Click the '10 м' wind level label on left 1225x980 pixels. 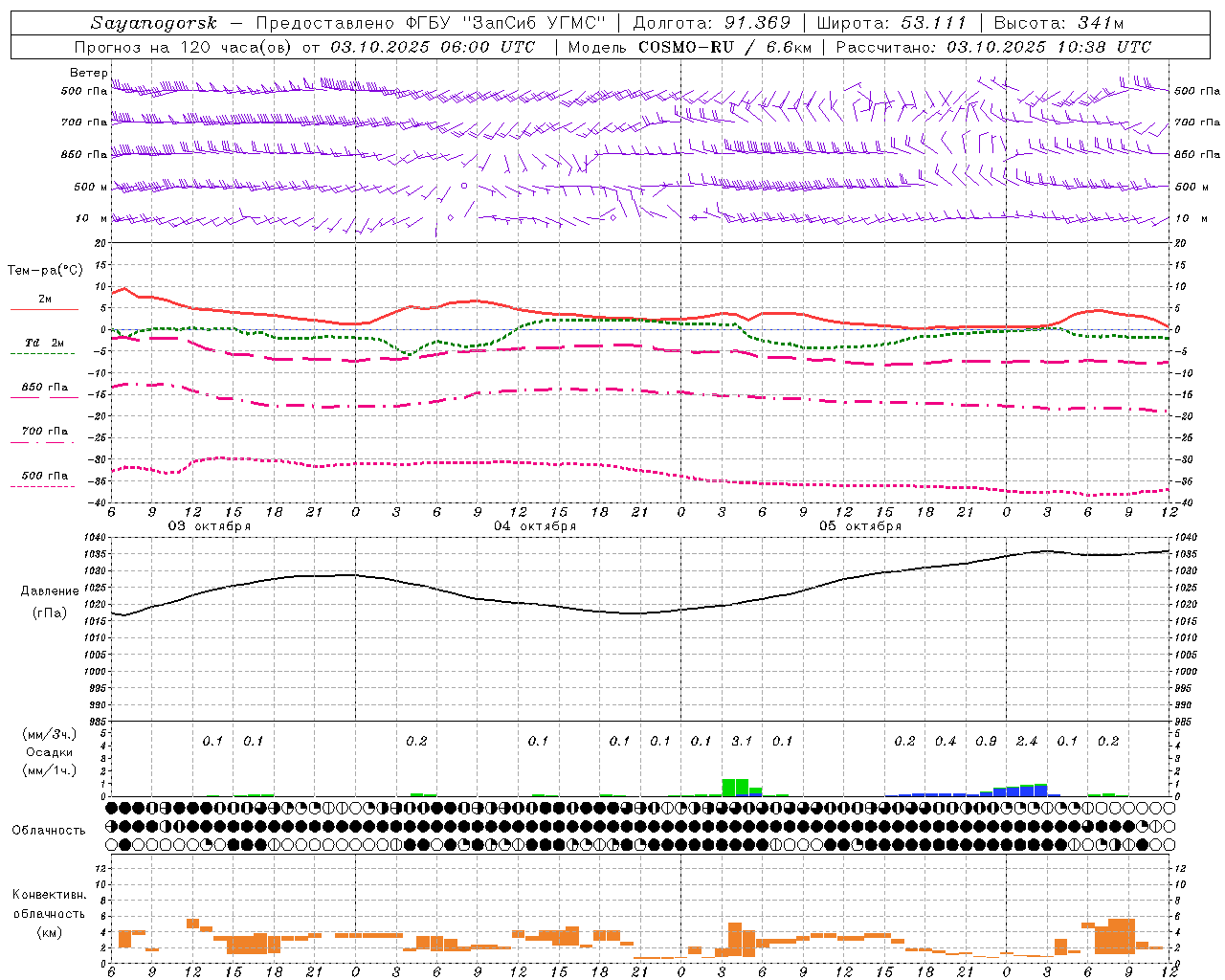[91, 219]
